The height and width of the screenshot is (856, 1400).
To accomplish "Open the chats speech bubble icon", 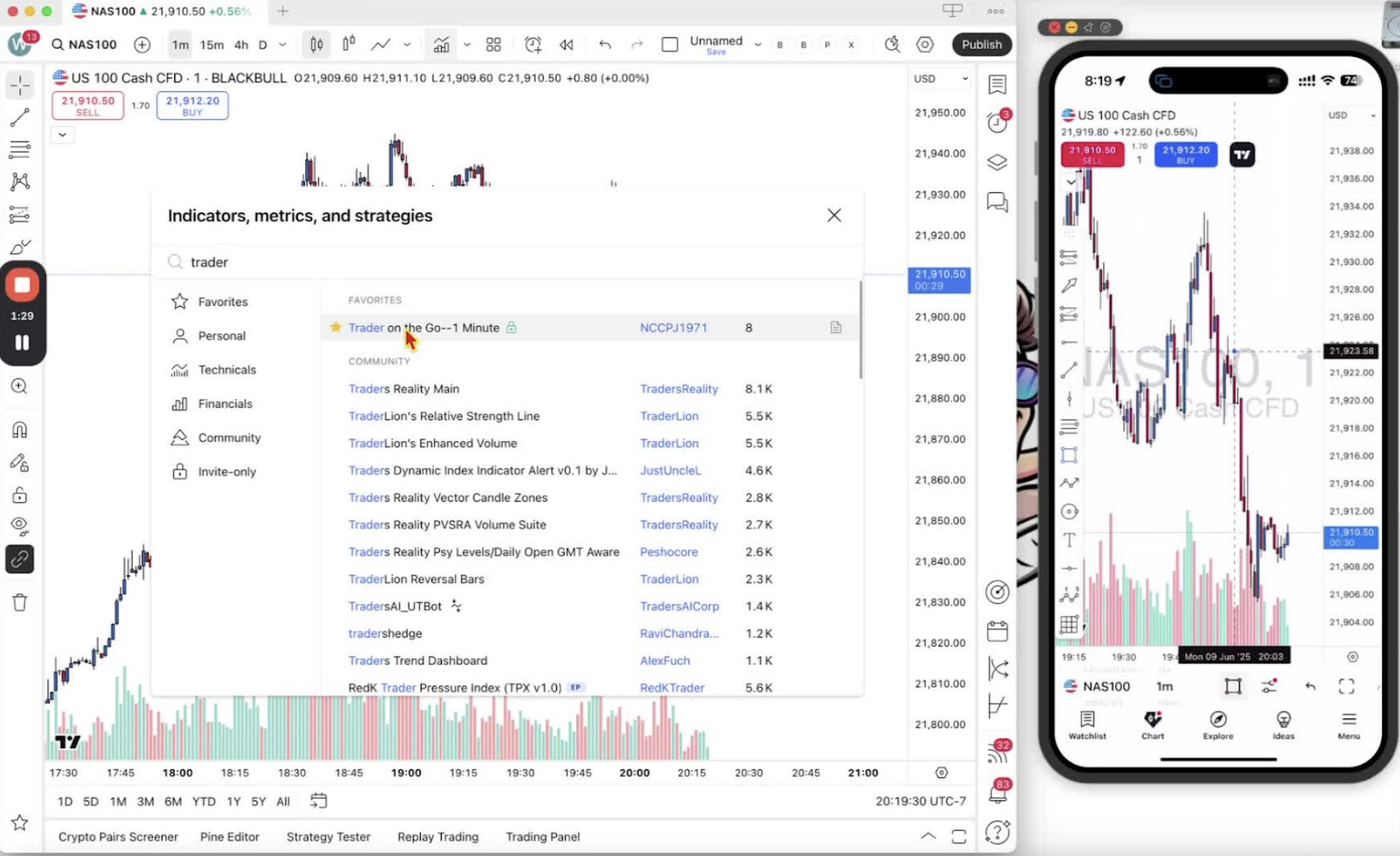I will coord(997,202).
